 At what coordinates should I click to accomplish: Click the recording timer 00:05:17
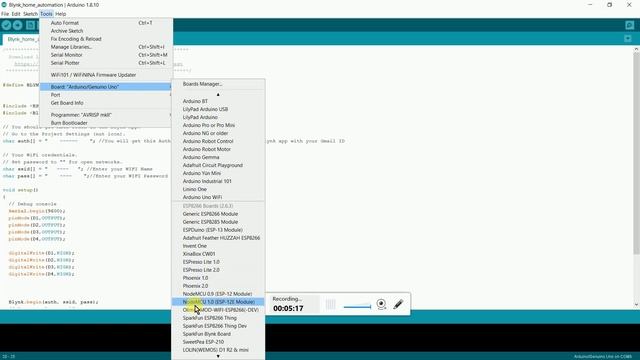point(288,309)
